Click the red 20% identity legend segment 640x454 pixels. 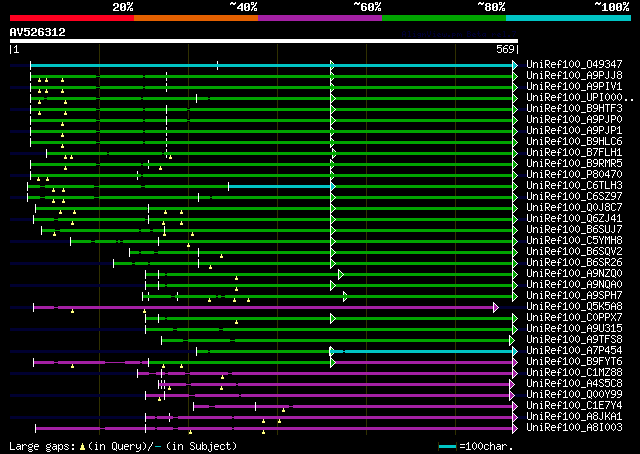tap(72, 18)
